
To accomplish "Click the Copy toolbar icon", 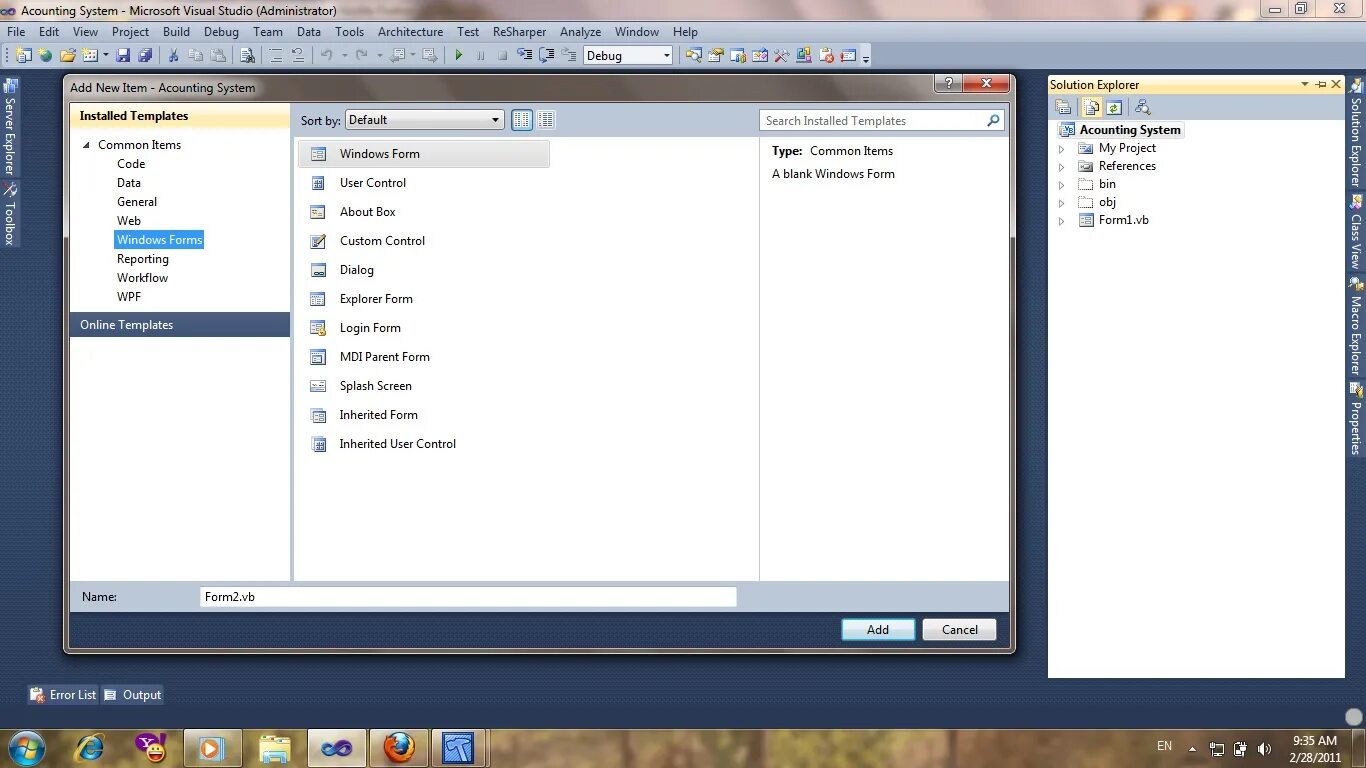I will pos(195,56).
